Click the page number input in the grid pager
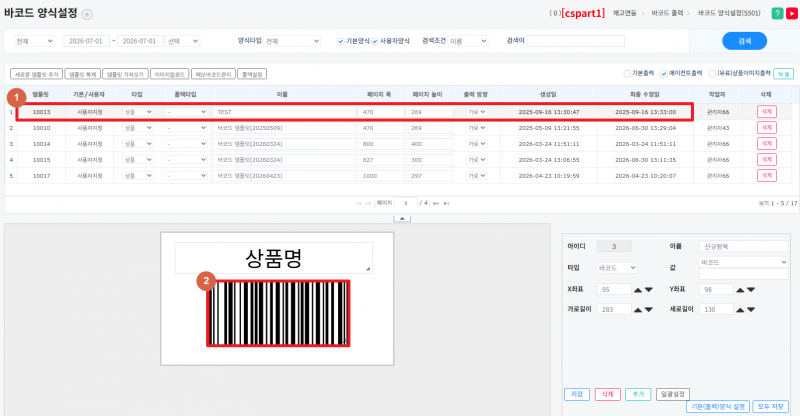Screen dimensions: 800x416 pos(406,203)
